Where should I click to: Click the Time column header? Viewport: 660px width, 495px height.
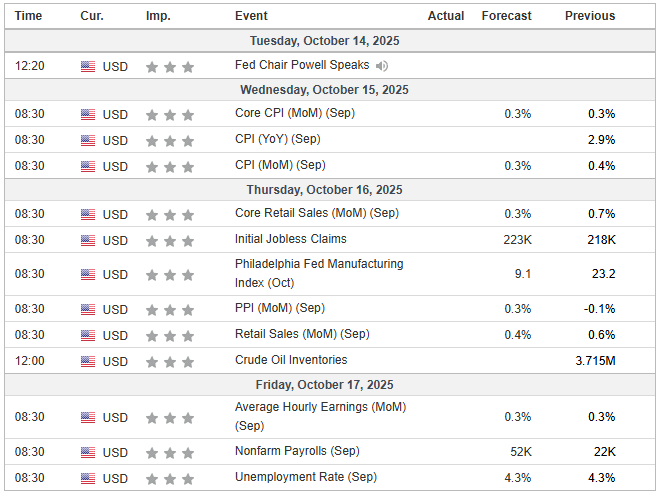point(29,16)
